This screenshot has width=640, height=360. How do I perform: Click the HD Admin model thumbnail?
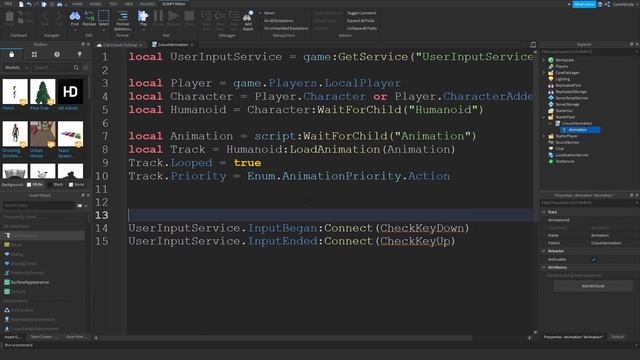click(x=70, y=92)
